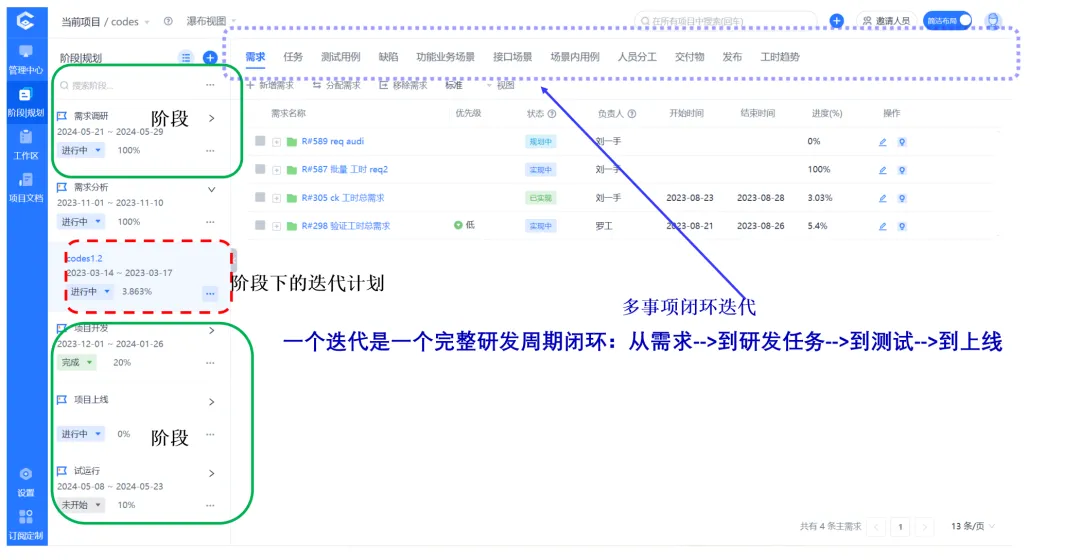Open the 瀑布视图 view selector
Screen dimensions: 1080x560
click(x=210, y=21)
